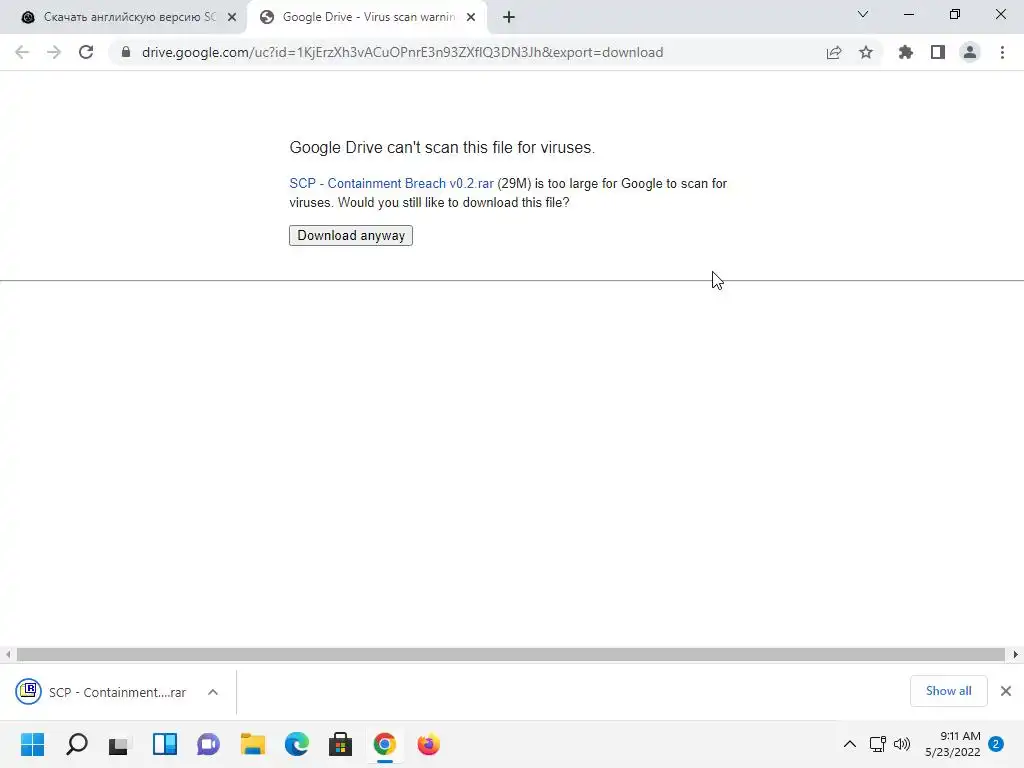Share this page icon

click(834, 52)
